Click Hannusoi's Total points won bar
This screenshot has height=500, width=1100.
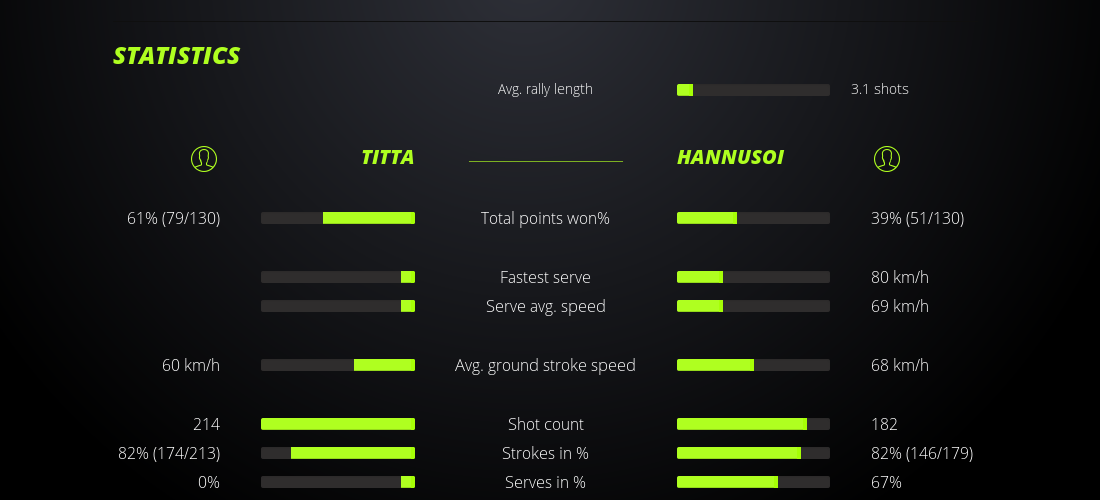coord(753,218)
